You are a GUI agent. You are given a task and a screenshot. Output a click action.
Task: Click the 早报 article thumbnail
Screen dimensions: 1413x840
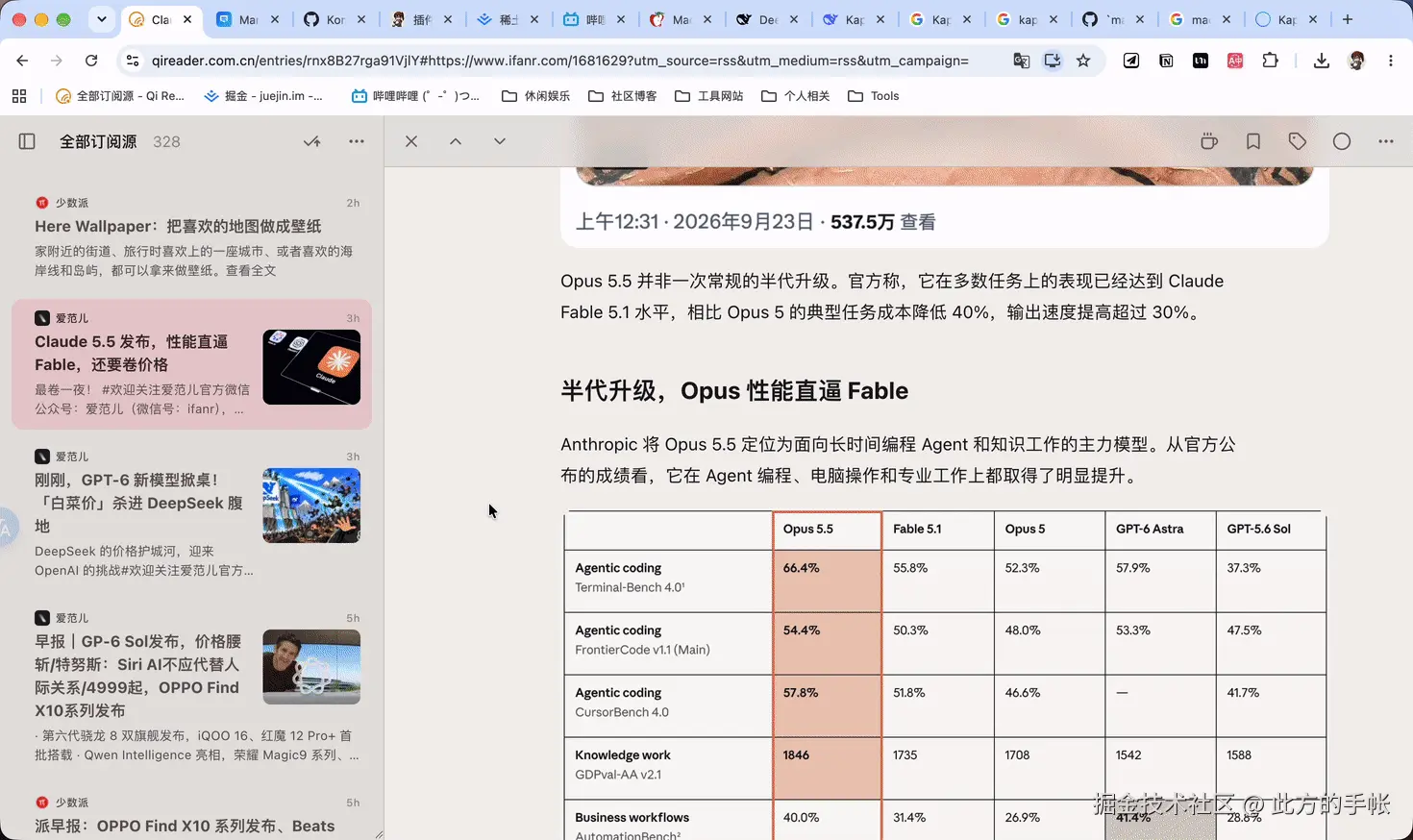[311, 667]
